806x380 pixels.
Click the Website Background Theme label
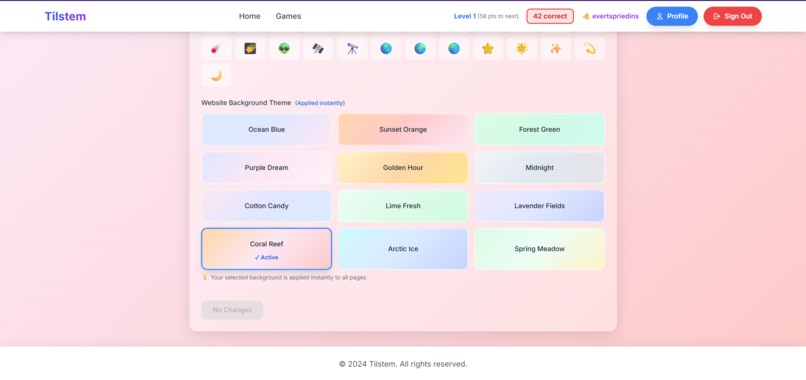tap(246, 103)
